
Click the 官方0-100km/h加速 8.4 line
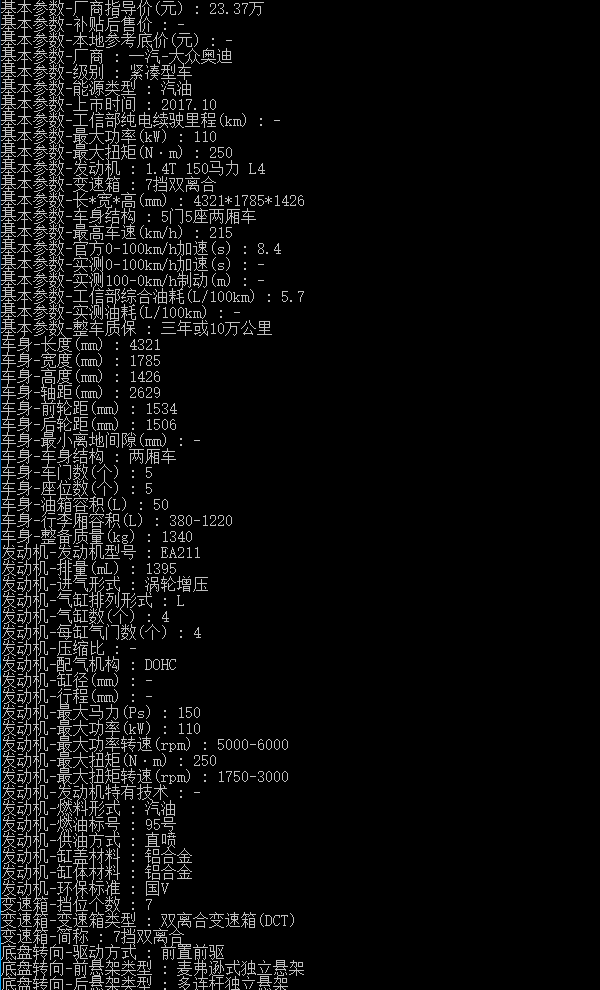click(x=141, y=249)
